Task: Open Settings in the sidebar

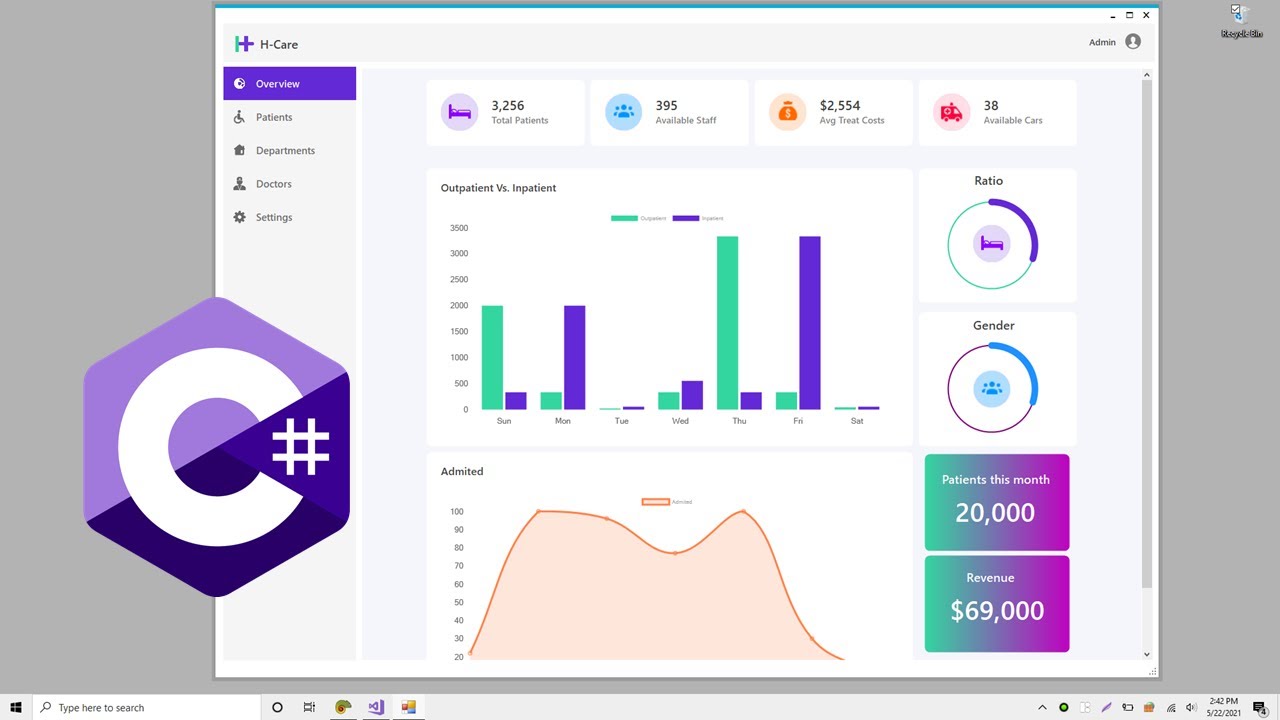Action: point(289,217)
